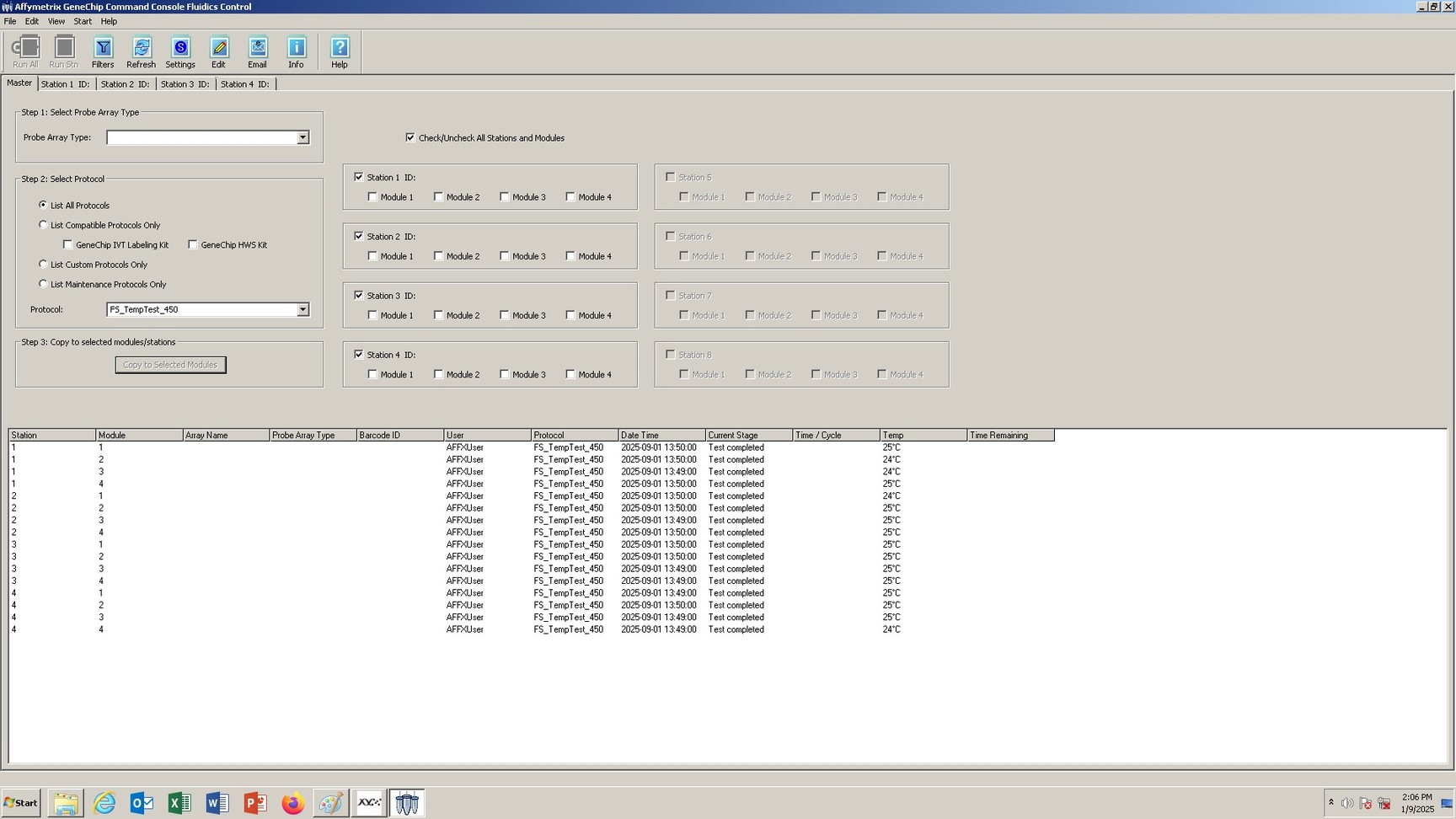Open the View menu
This screenshot has width=1456, height=819.
point(56,21)
